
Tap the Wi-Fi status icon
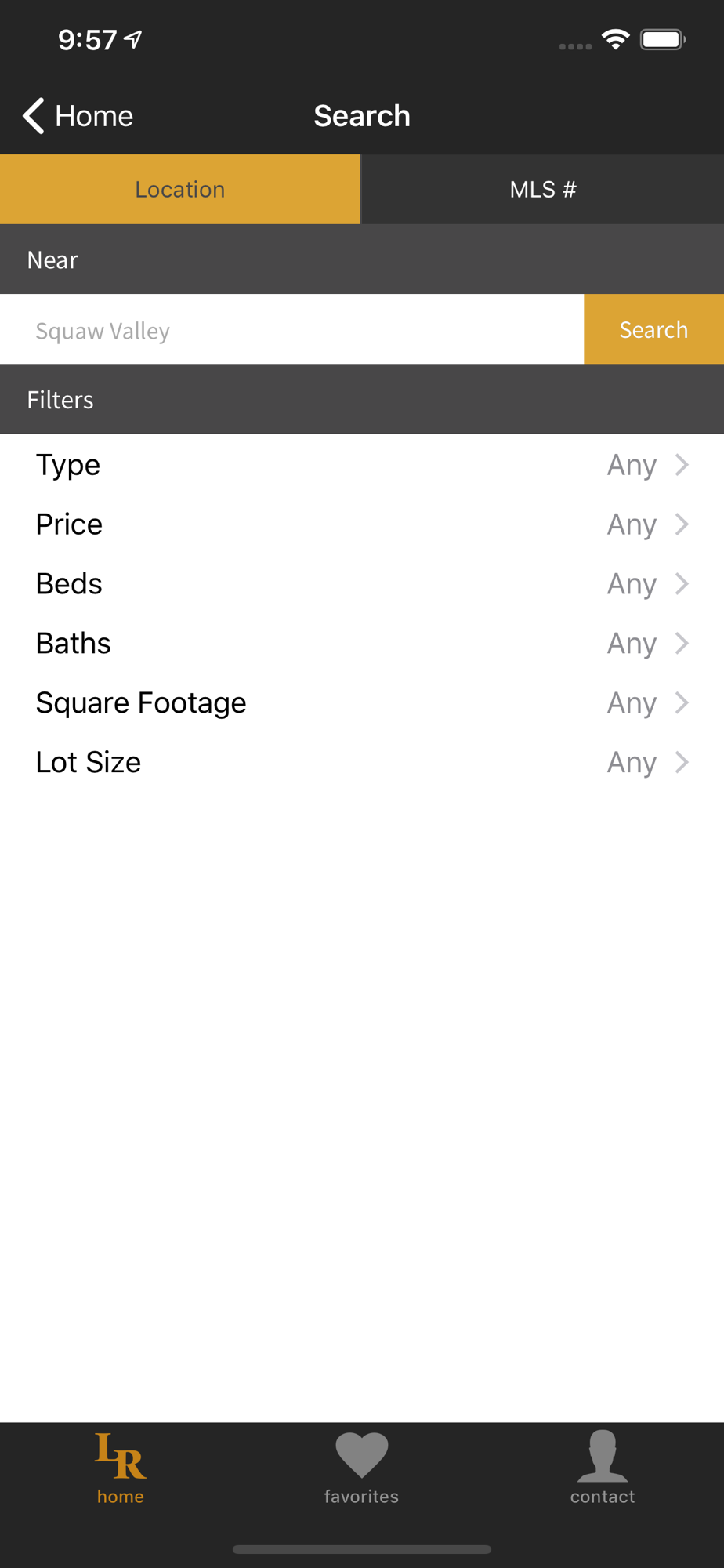[x=616, y=39]
